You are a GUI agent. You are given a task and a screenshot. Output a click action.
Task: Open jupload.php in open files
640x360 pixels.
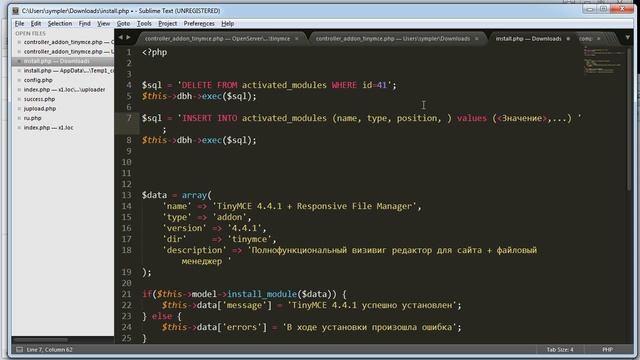pyautogui.click(x=40, y=109)
